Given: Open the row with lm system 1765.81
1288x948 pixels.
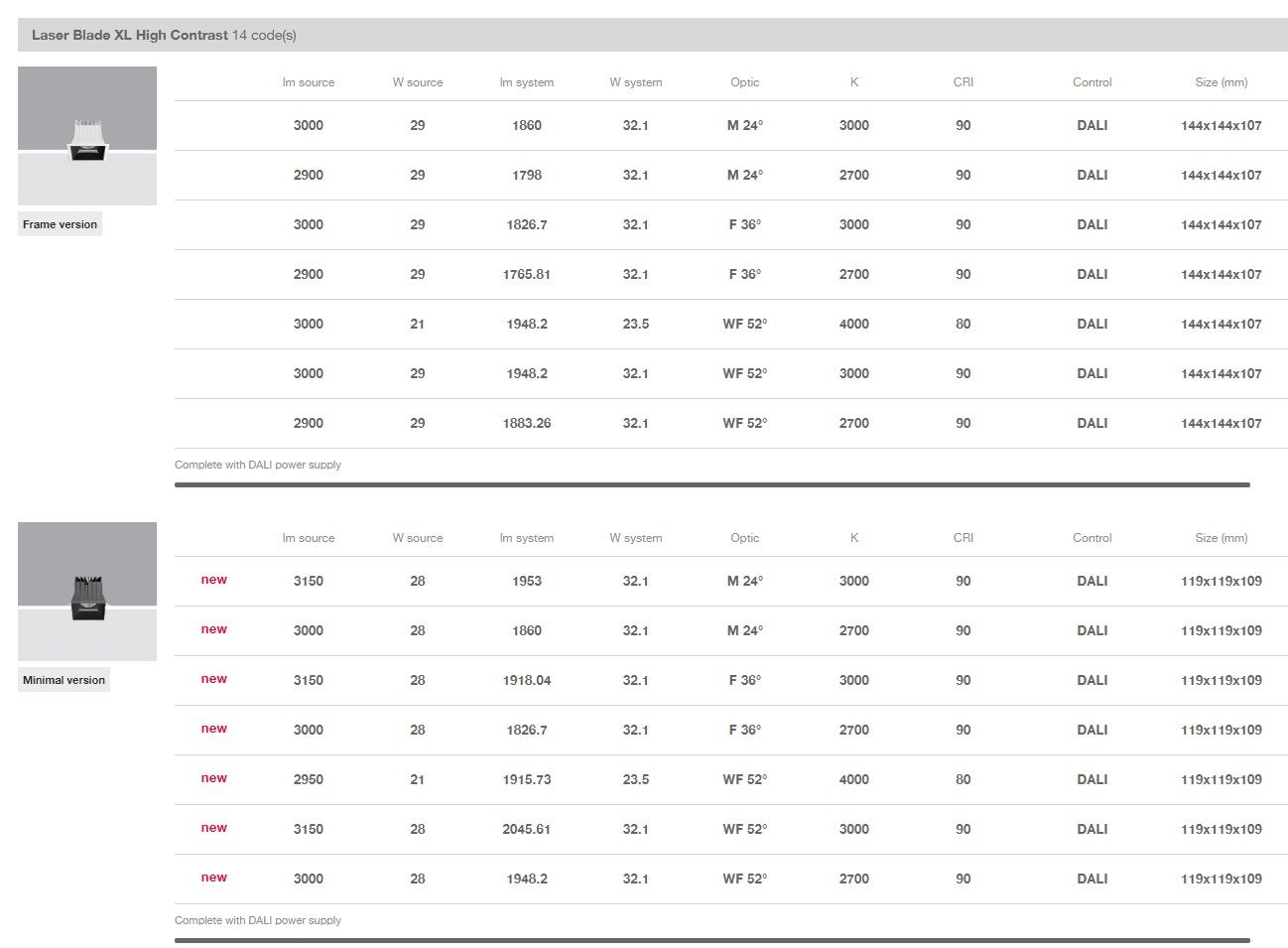Looking at the screenshot, I should [527, 275].
